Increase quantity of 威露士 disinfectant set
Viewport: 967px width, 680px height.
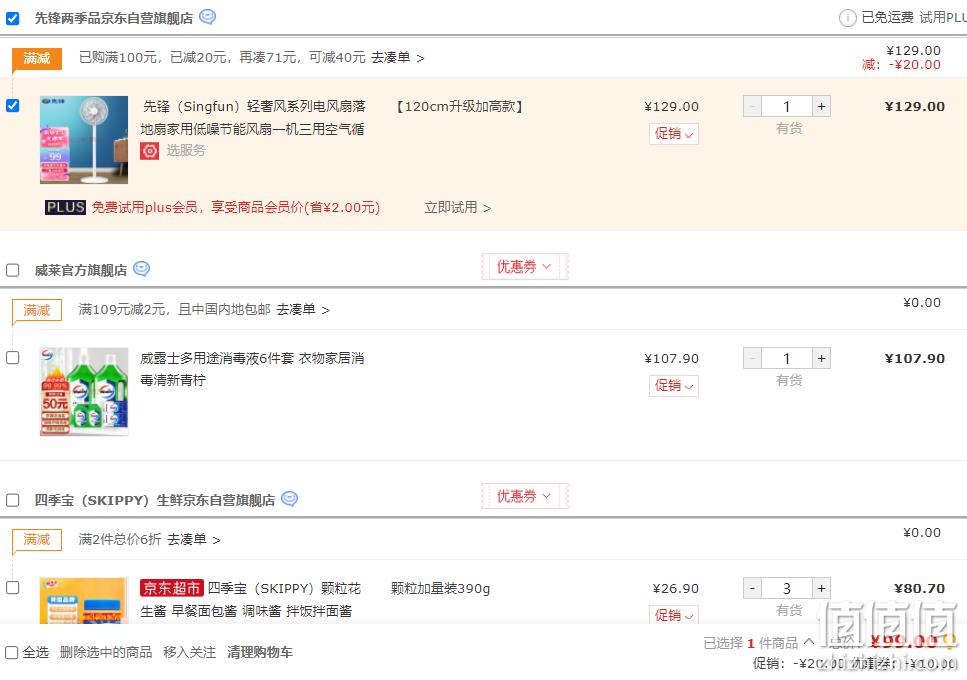point(821,358)
